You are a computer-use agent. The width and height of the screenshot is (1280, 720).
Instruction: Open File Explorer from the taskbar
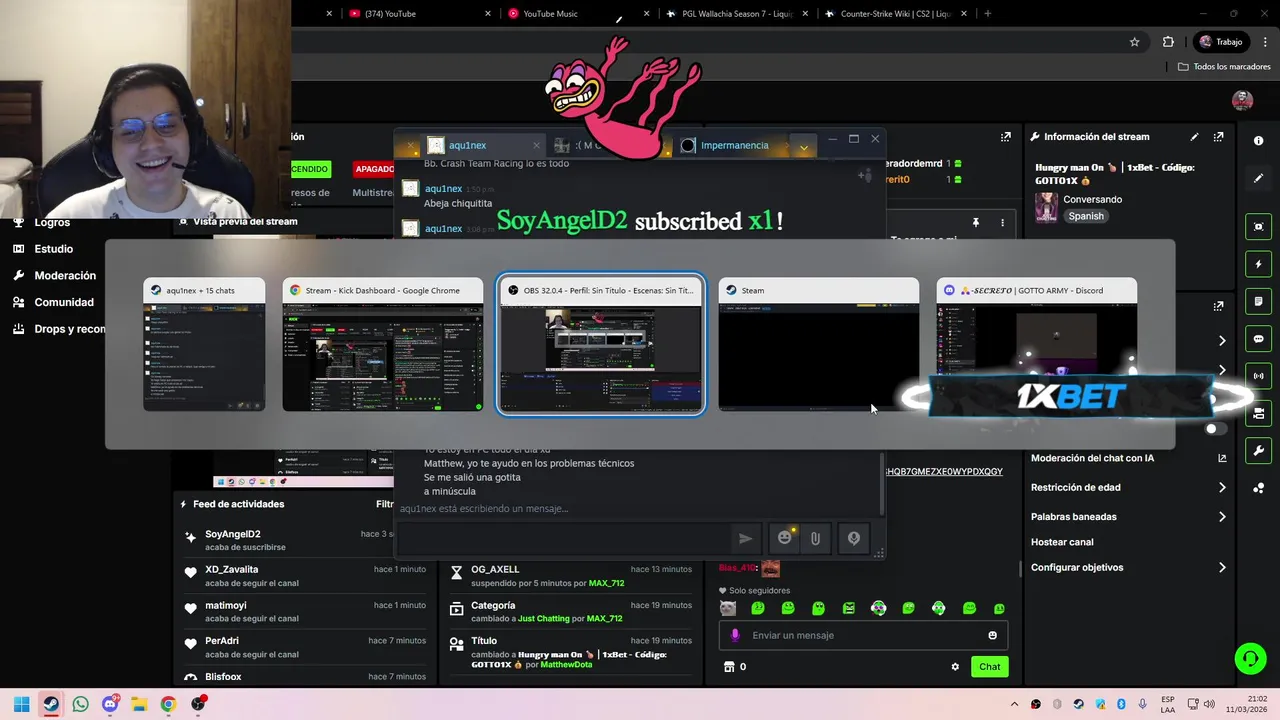(138, 704)
